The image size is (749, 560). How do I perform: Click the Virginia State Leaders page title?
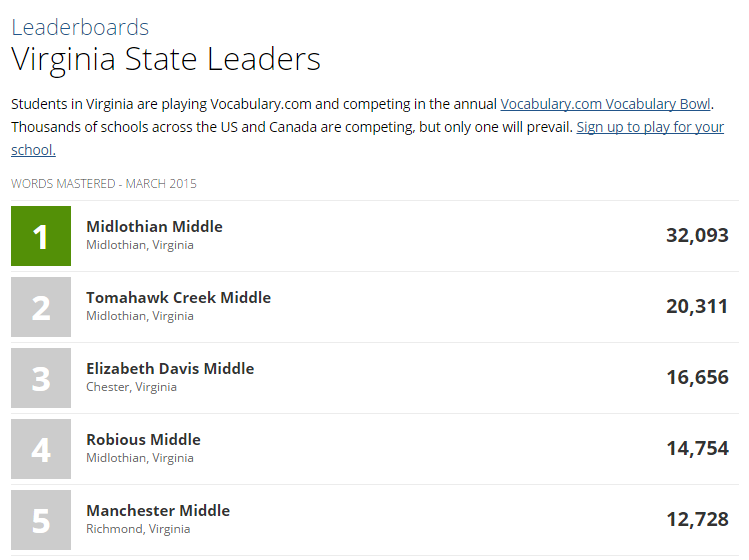pyautogui.click(x=166, y=60)
